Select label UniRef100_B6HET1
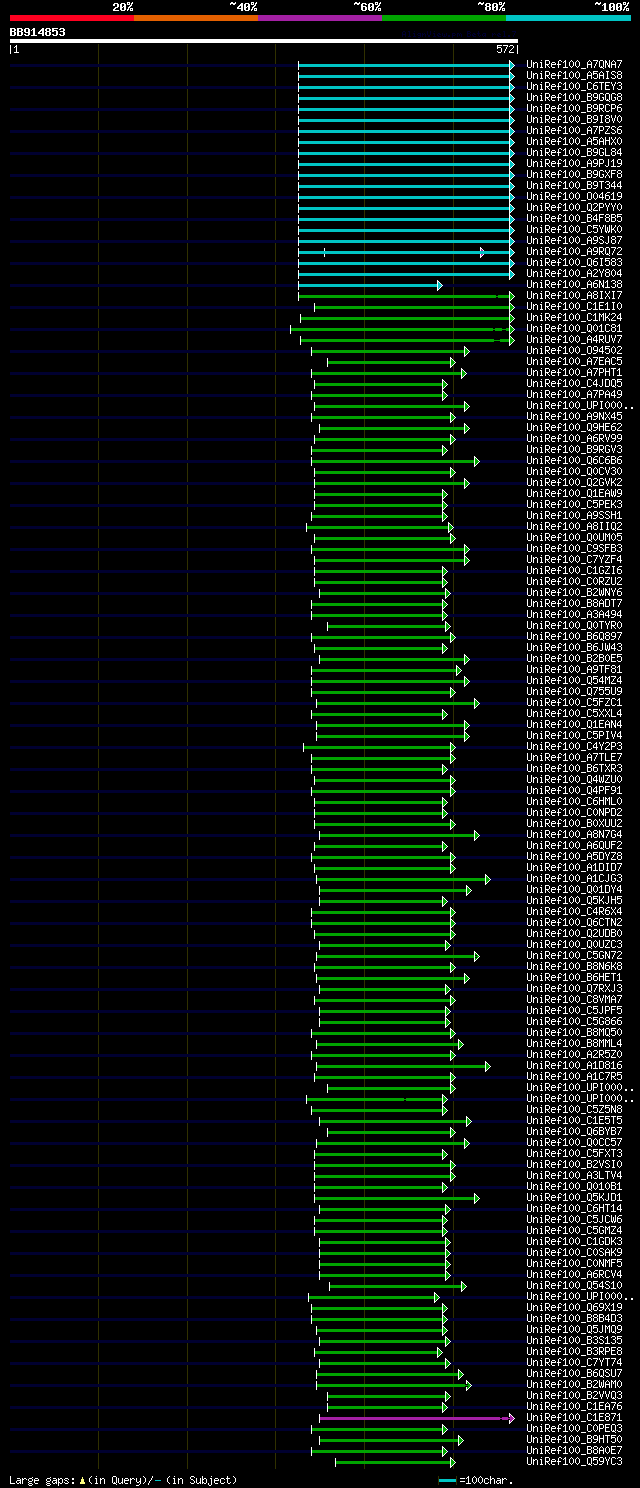Screen dimensions: 640x1488 pyautogui.click(x=574, y=978)
